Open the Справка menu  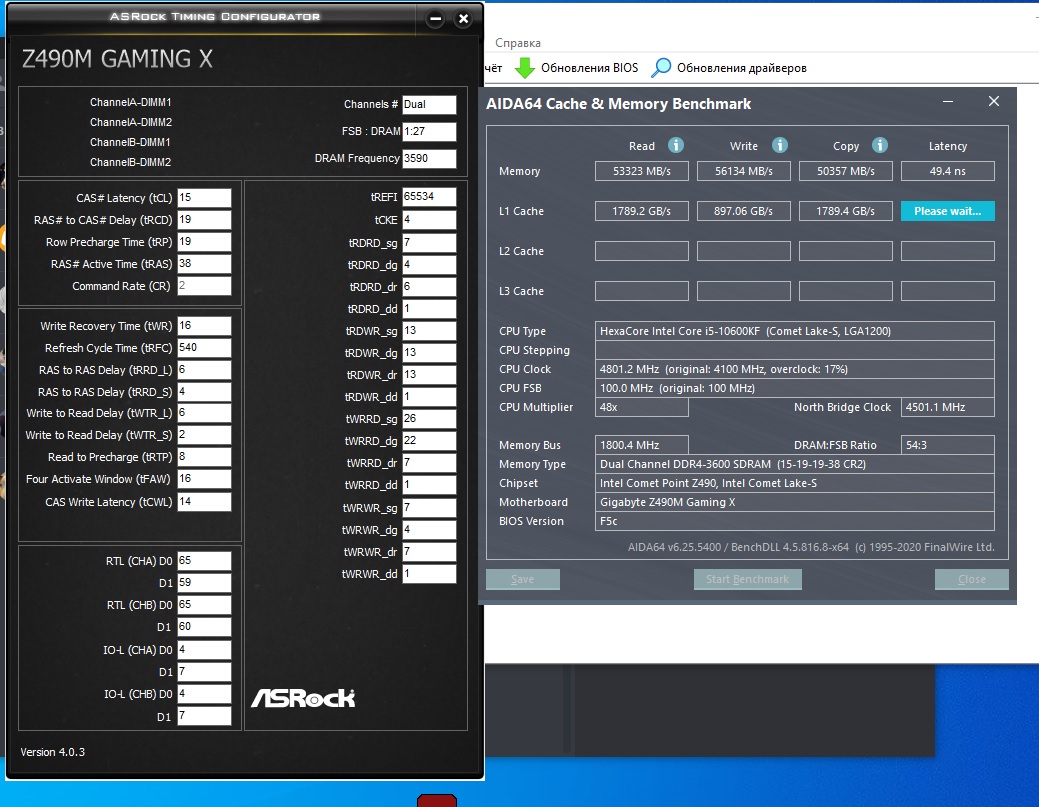tap(518, 43)
